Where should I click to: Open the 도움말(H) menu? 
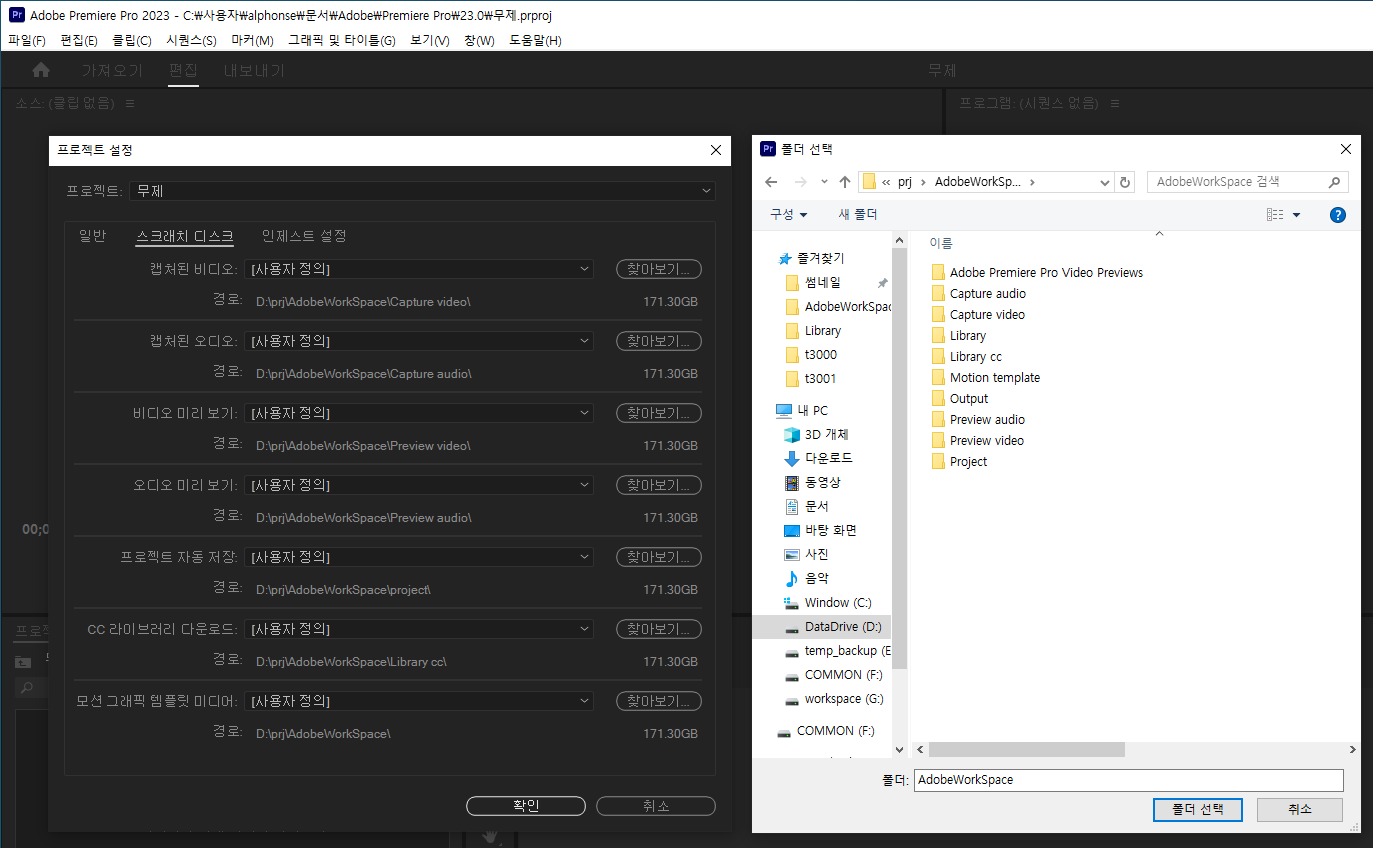pos(535,40)
